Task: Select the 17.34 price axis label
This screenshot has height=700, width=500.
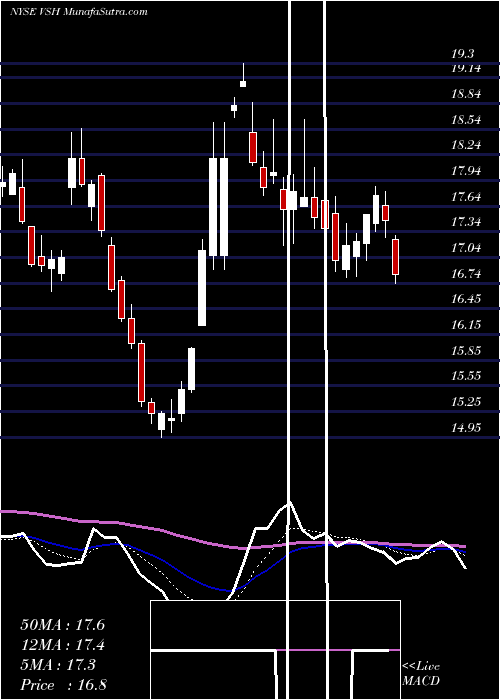Action: tap(466, 222)
